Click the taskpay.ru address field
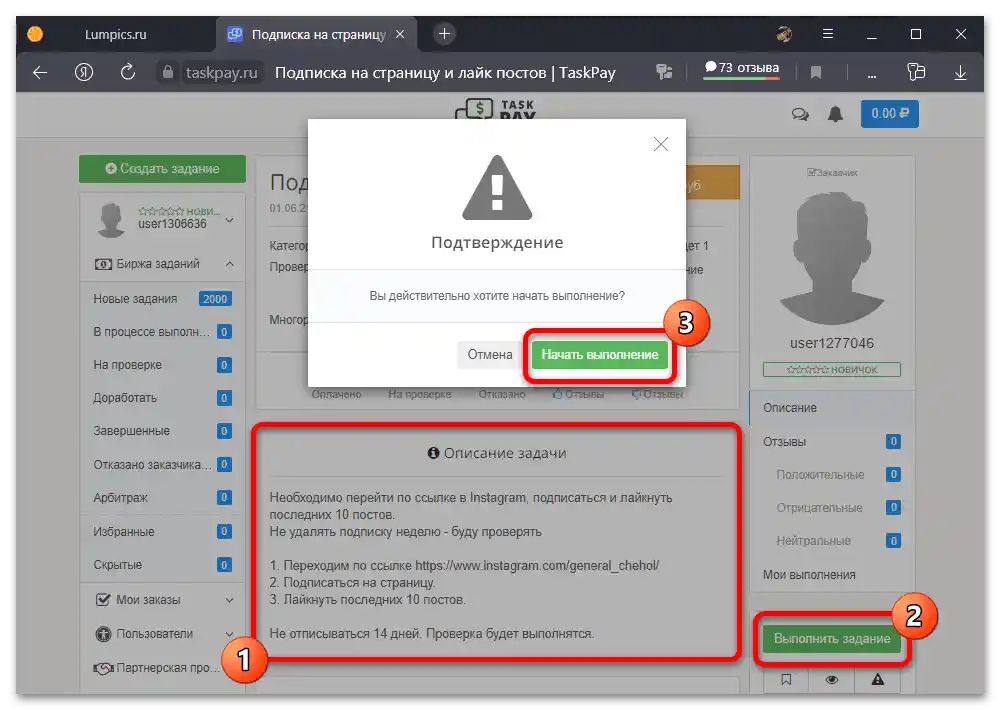Image resolution: width=1000 pixels, height=710 pixels. (x=221, y=73)
